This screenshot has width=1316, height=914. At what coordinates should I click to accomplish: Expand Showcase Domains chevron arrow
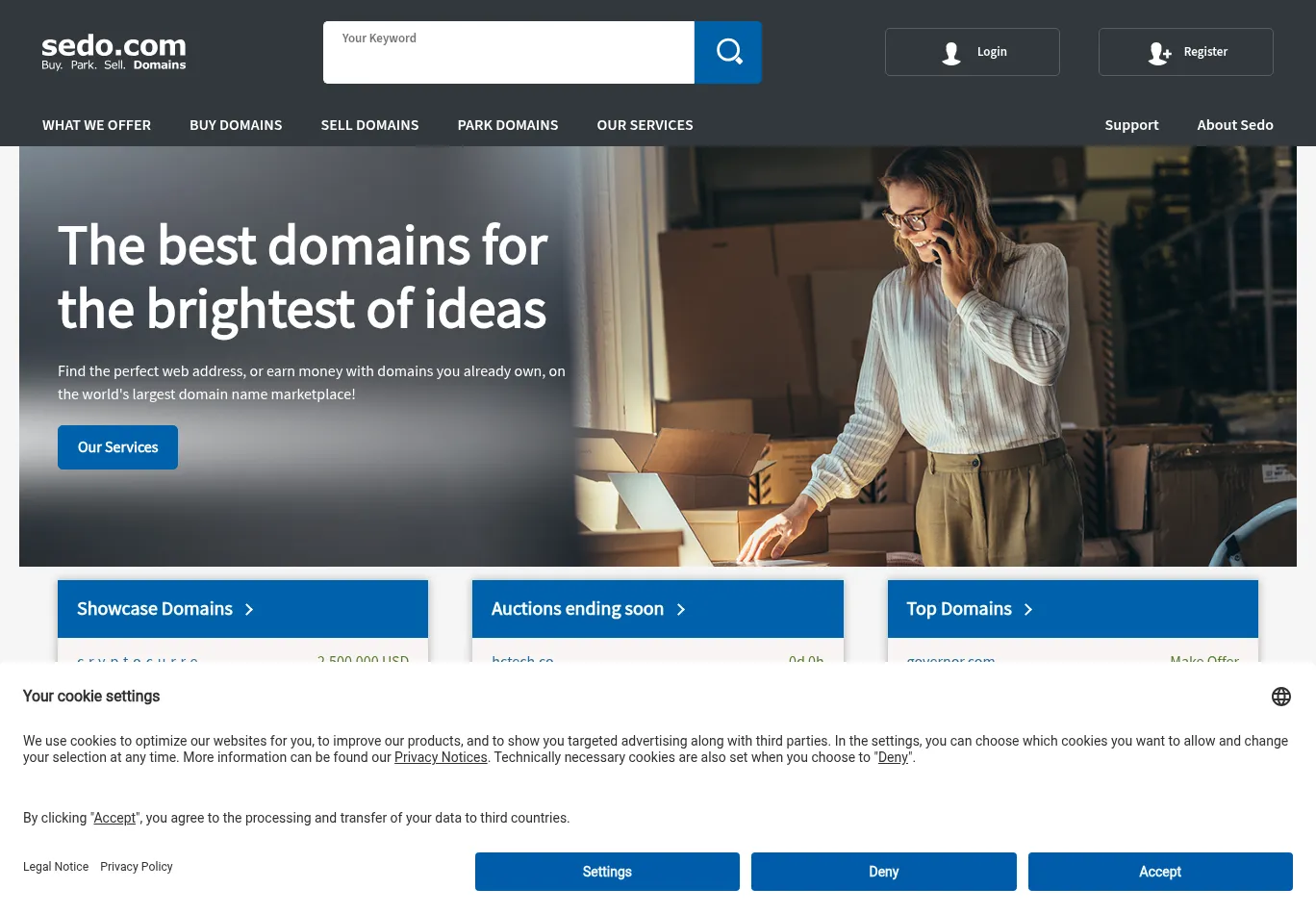point(249,610)
